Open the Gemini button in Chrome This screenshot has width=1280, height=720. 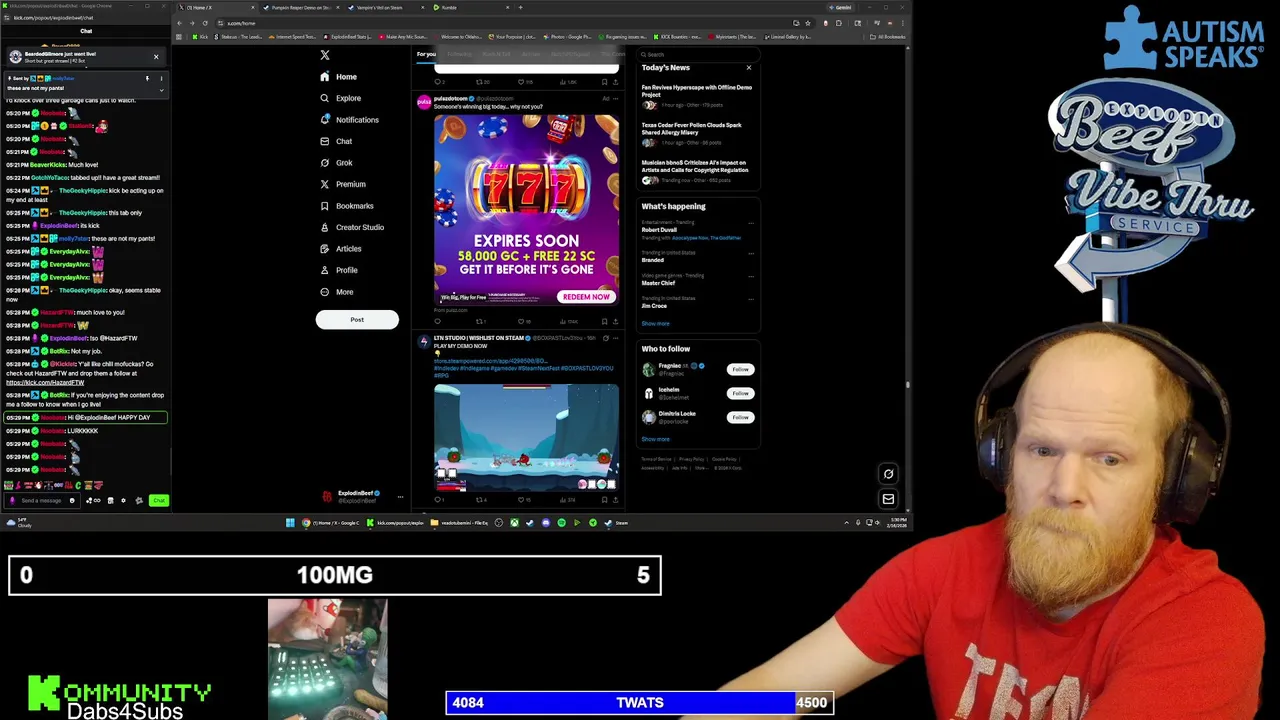pyautogui.click(x=842, y=8)
